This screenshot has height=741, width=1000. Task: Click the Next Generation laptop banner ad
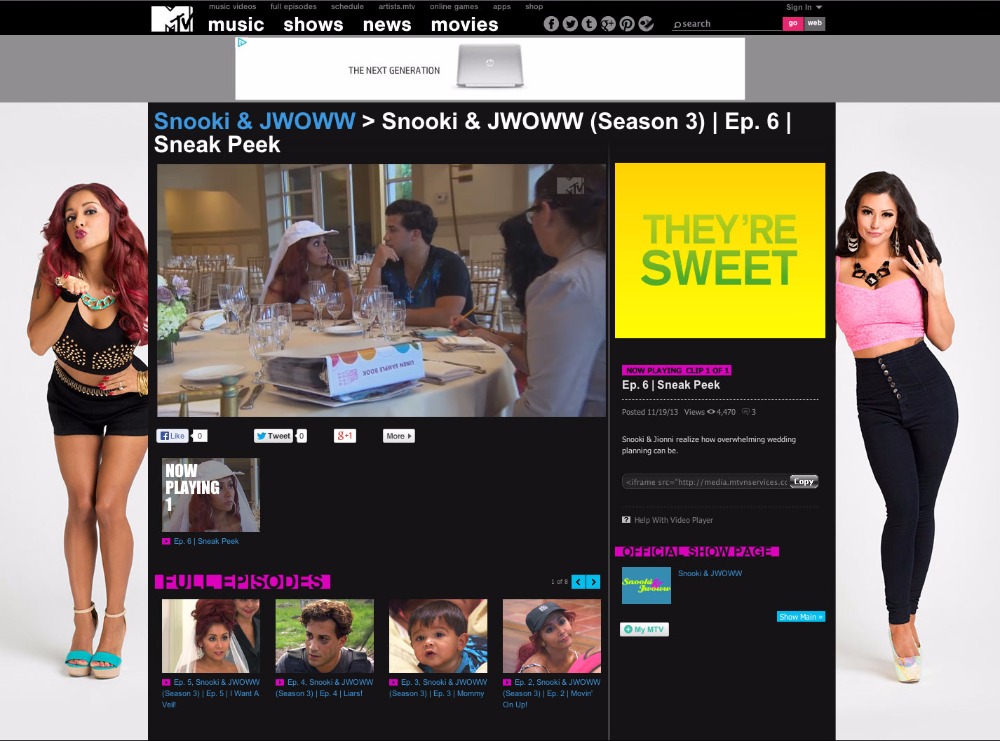click(490, 68)
